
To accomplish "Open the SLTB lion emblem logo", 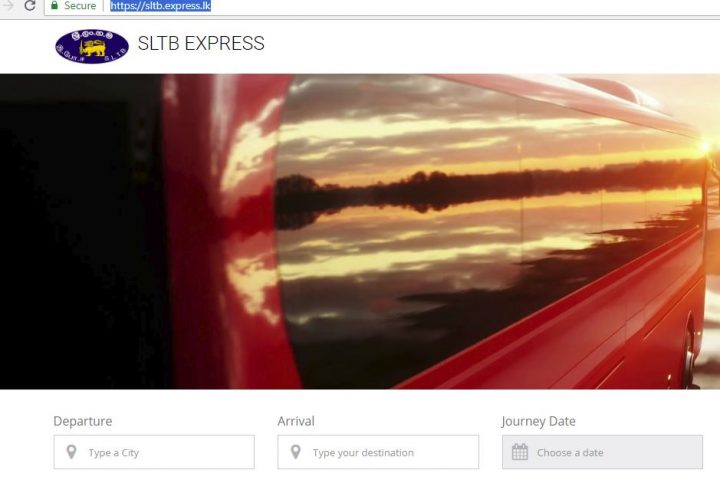I will tap(92, 46).
